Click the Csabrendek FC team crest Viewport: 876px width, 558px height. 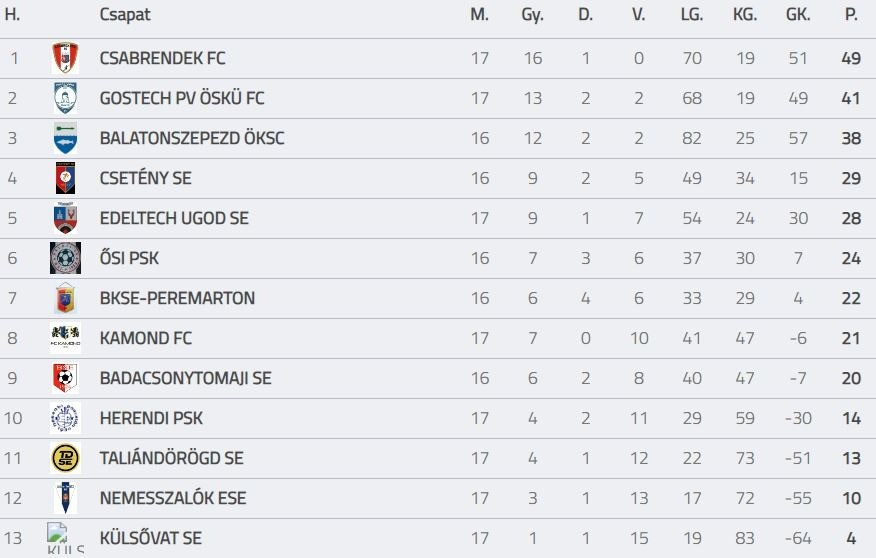[x=65, y=58]
